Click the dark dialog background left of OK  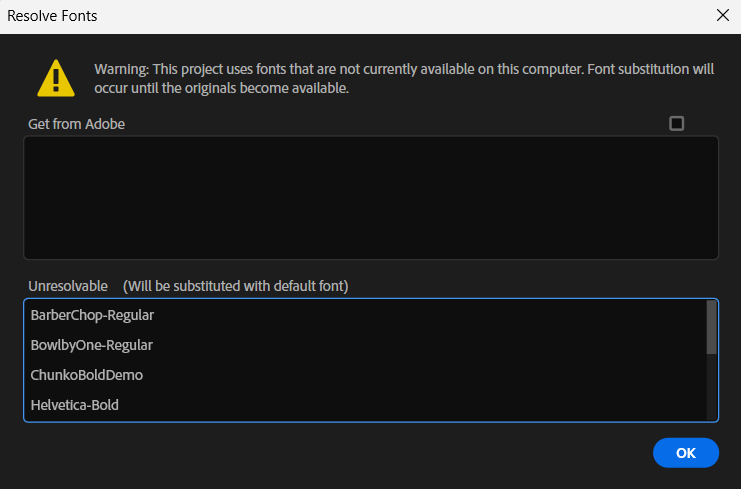click(350, 453)
